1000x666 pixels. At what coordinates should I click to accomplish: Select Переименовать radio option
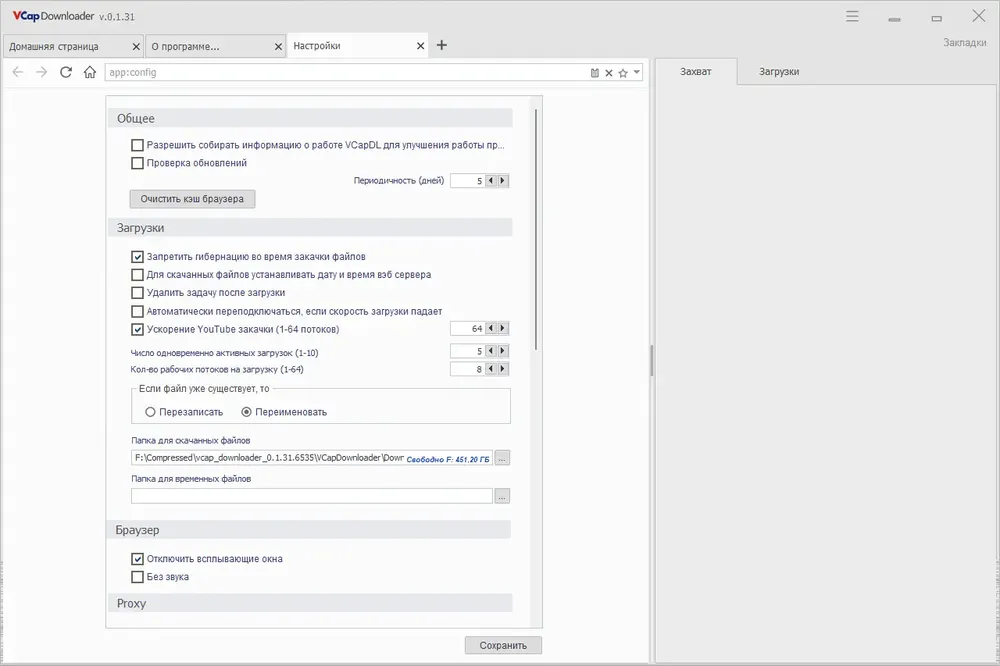click(x=246, y=412)
